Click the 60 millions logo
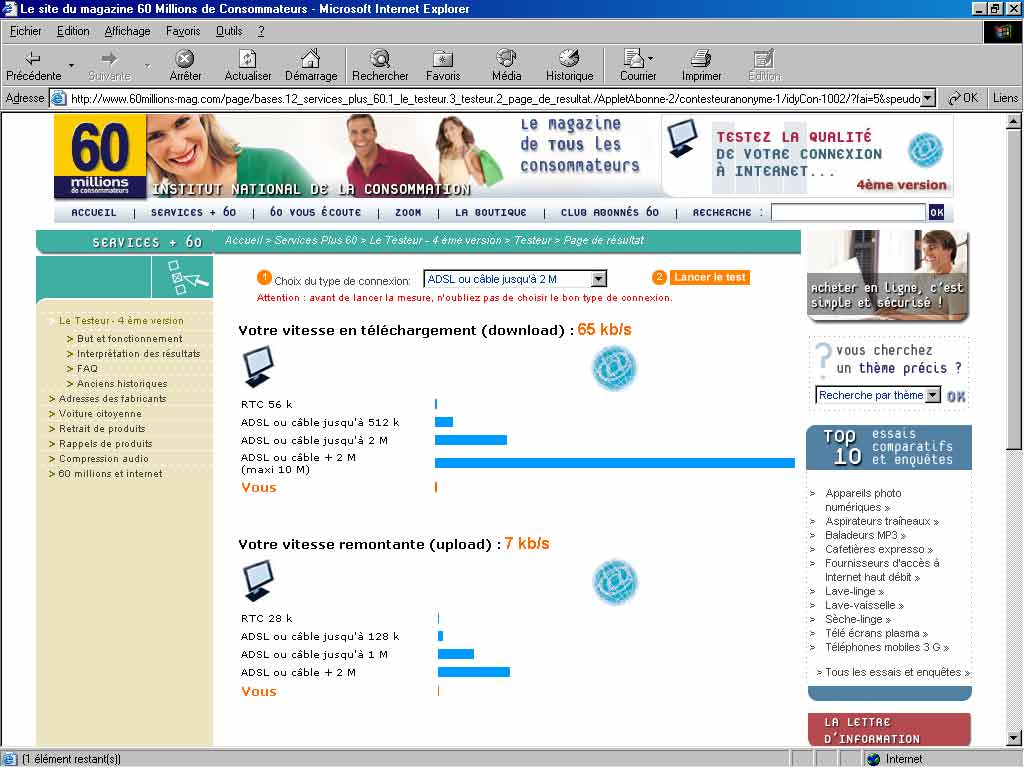 tap(100, 155)
